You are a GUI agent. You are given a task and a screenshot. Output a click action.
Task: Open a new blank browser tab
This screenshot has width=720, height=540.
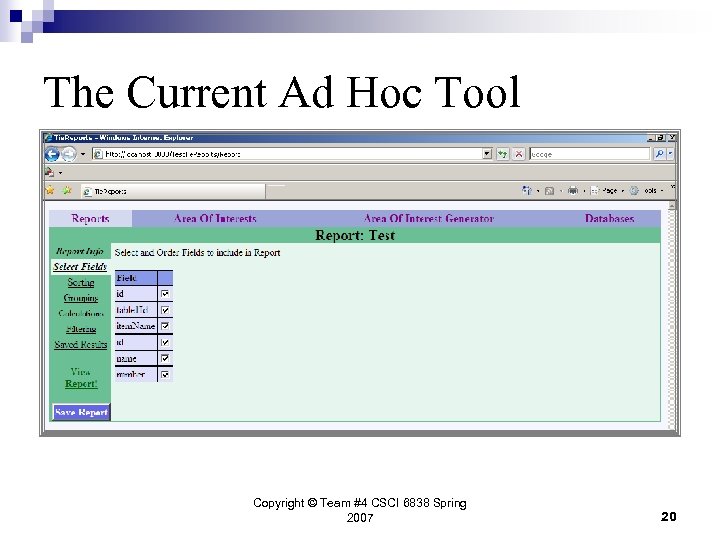(x=276, y=191)
